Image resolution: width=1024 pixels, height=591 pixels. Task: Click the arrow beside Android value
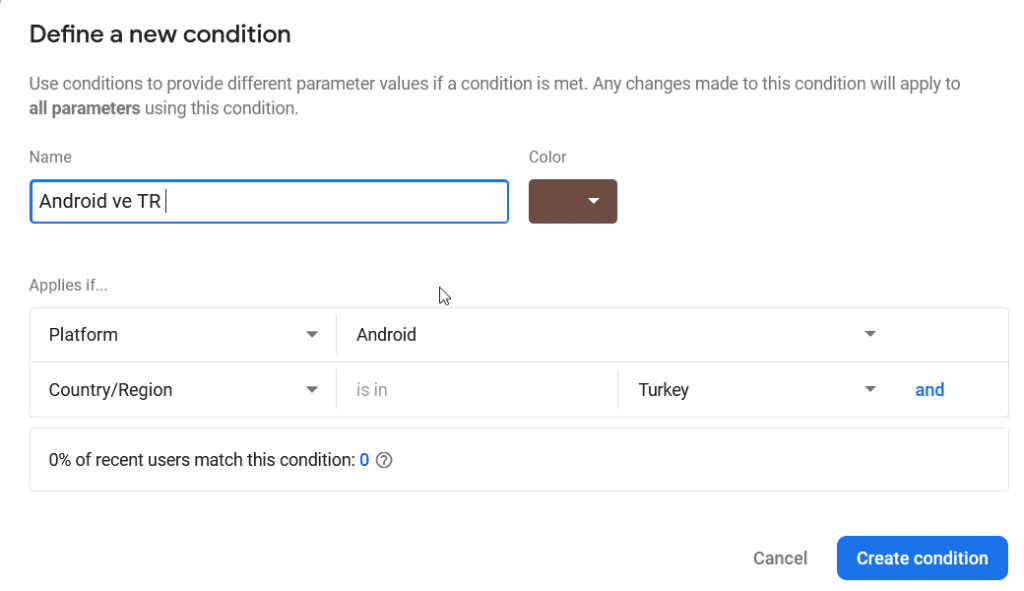(870, 334)
